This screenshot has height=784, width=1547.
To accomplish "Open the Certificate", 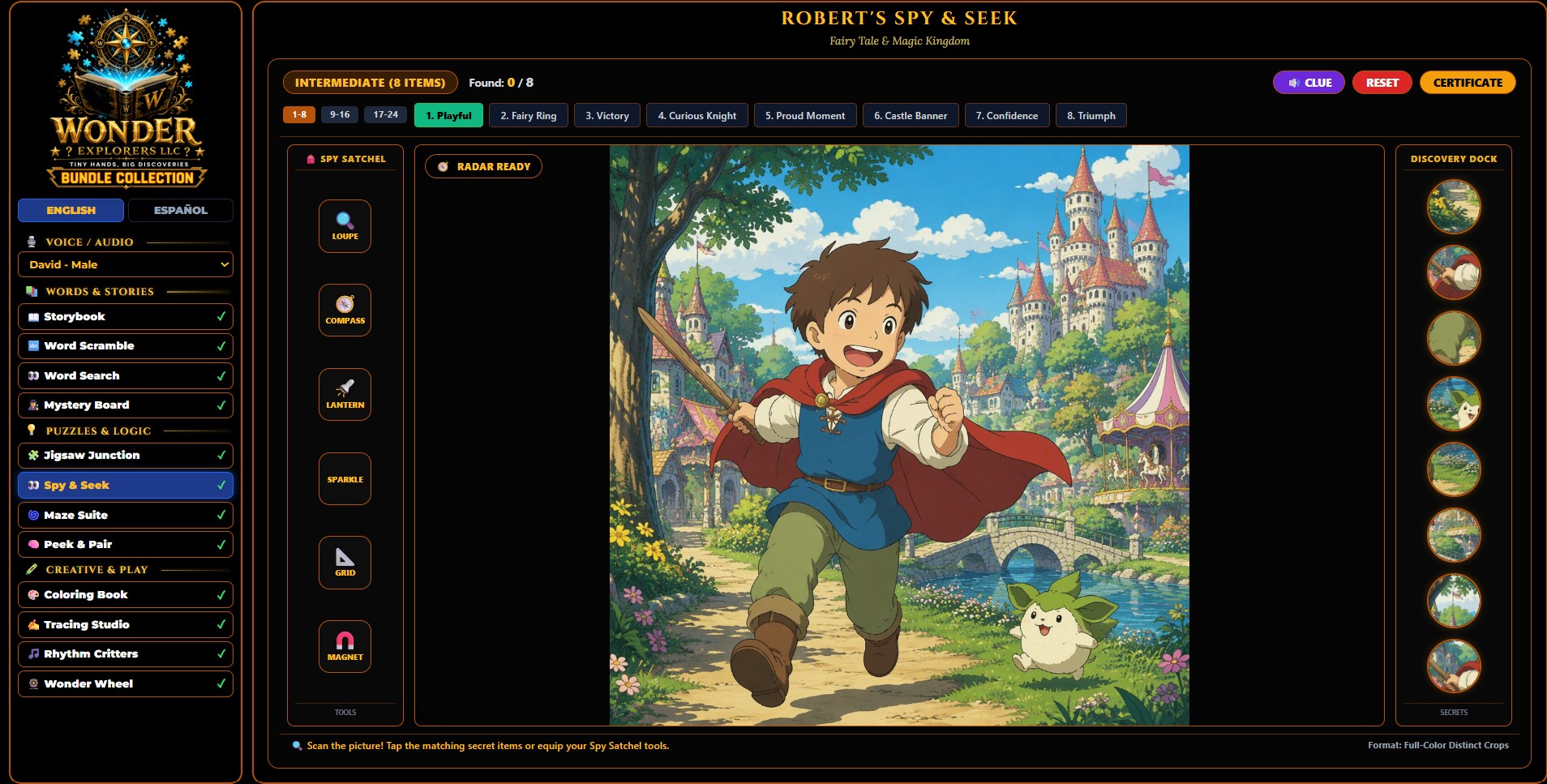I will (x=1468, y=83).
